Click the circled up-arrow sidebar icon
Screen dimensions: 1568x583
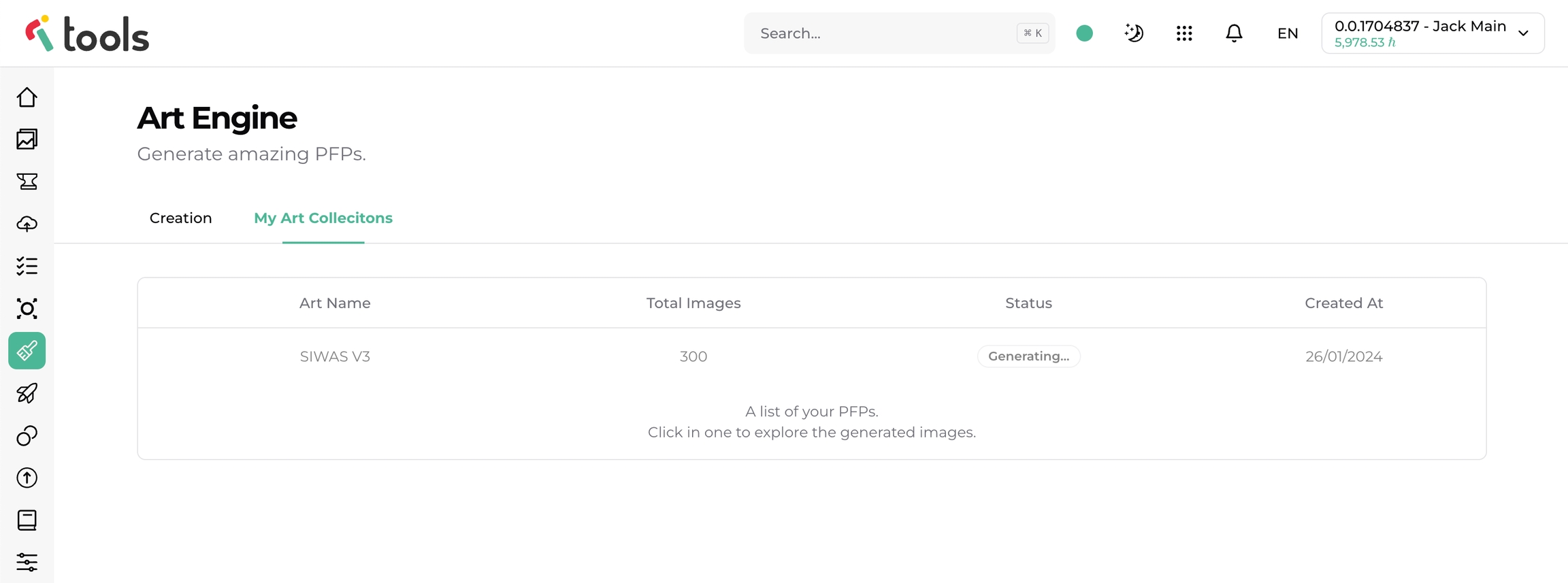[x=27, y=478]
